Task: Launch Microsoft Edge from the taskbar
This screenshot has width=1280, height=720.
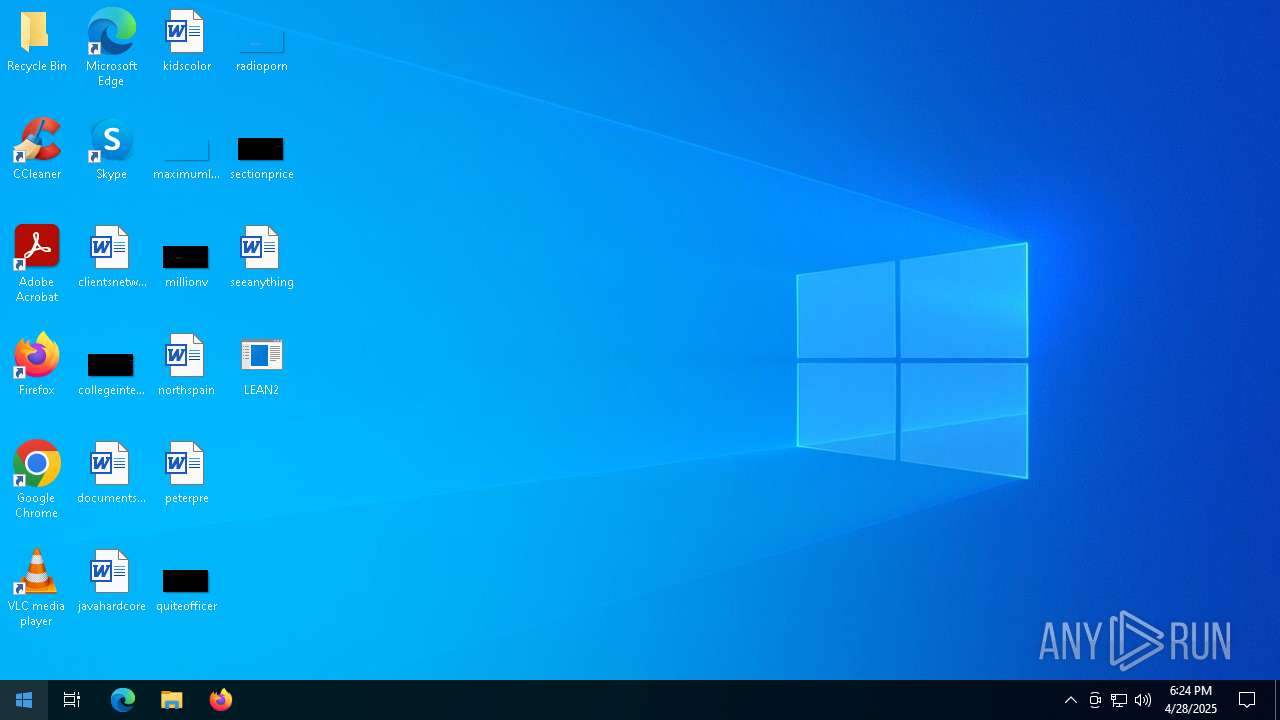Action: (122, 700)
